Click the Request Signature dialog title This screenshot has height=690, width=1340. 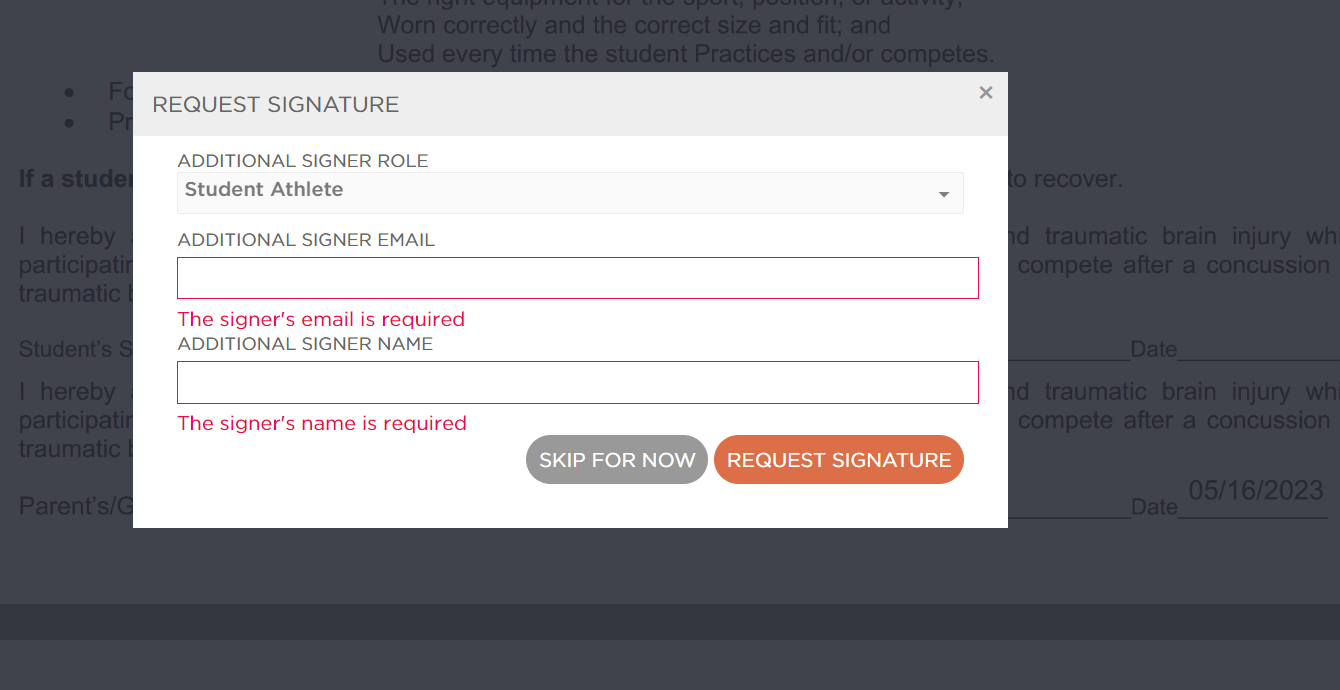coord(276,104)
